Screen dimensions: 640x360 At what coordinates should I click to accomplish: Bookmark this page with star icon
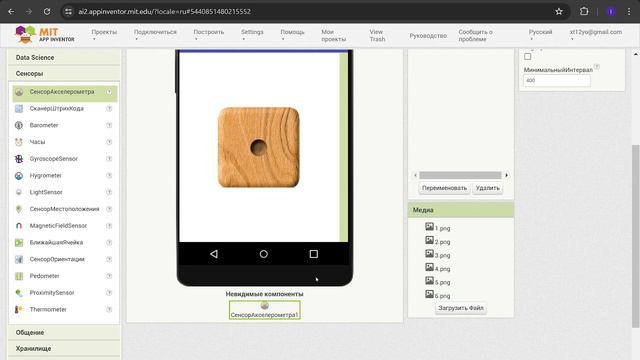point(559,11)
